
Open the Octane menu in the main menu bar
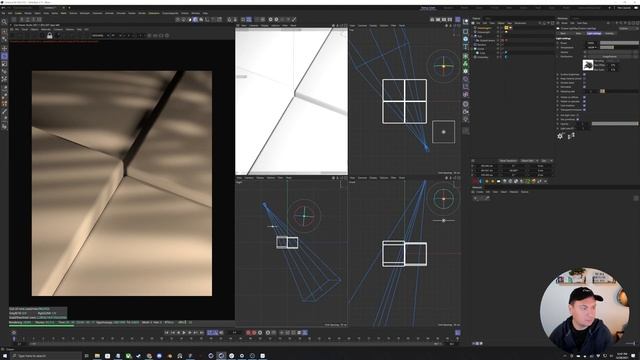pos(185,13)
